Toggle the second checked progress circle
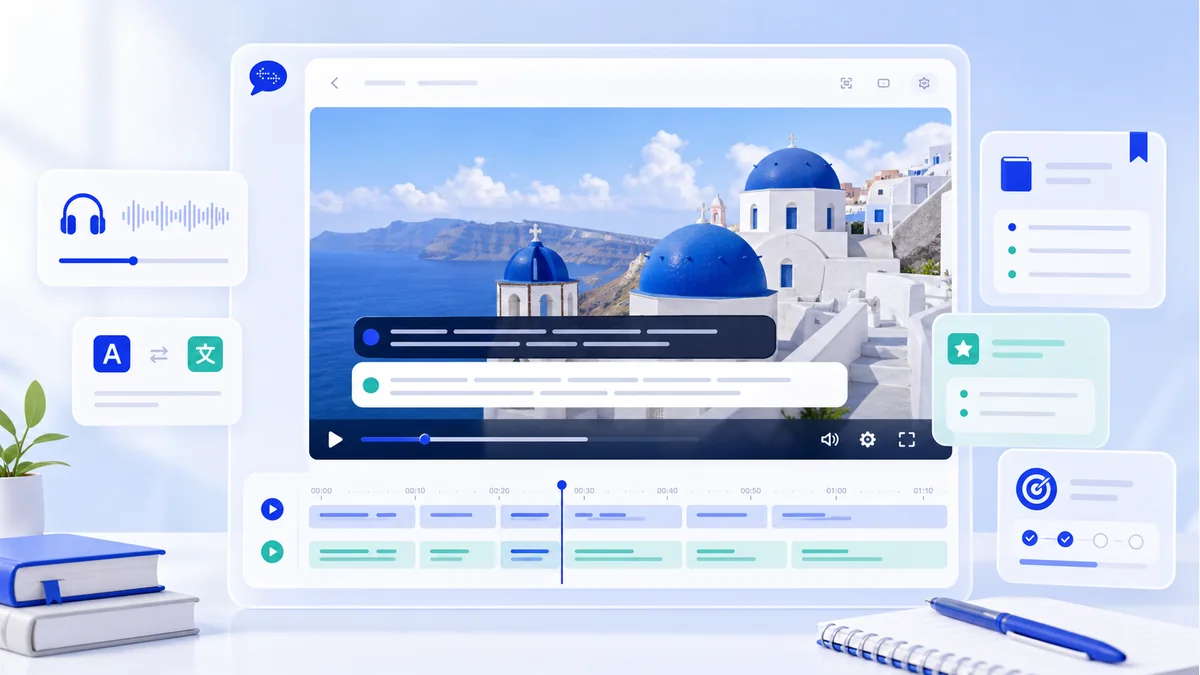The image size is (1200, 675). (x=1065, y=539)
